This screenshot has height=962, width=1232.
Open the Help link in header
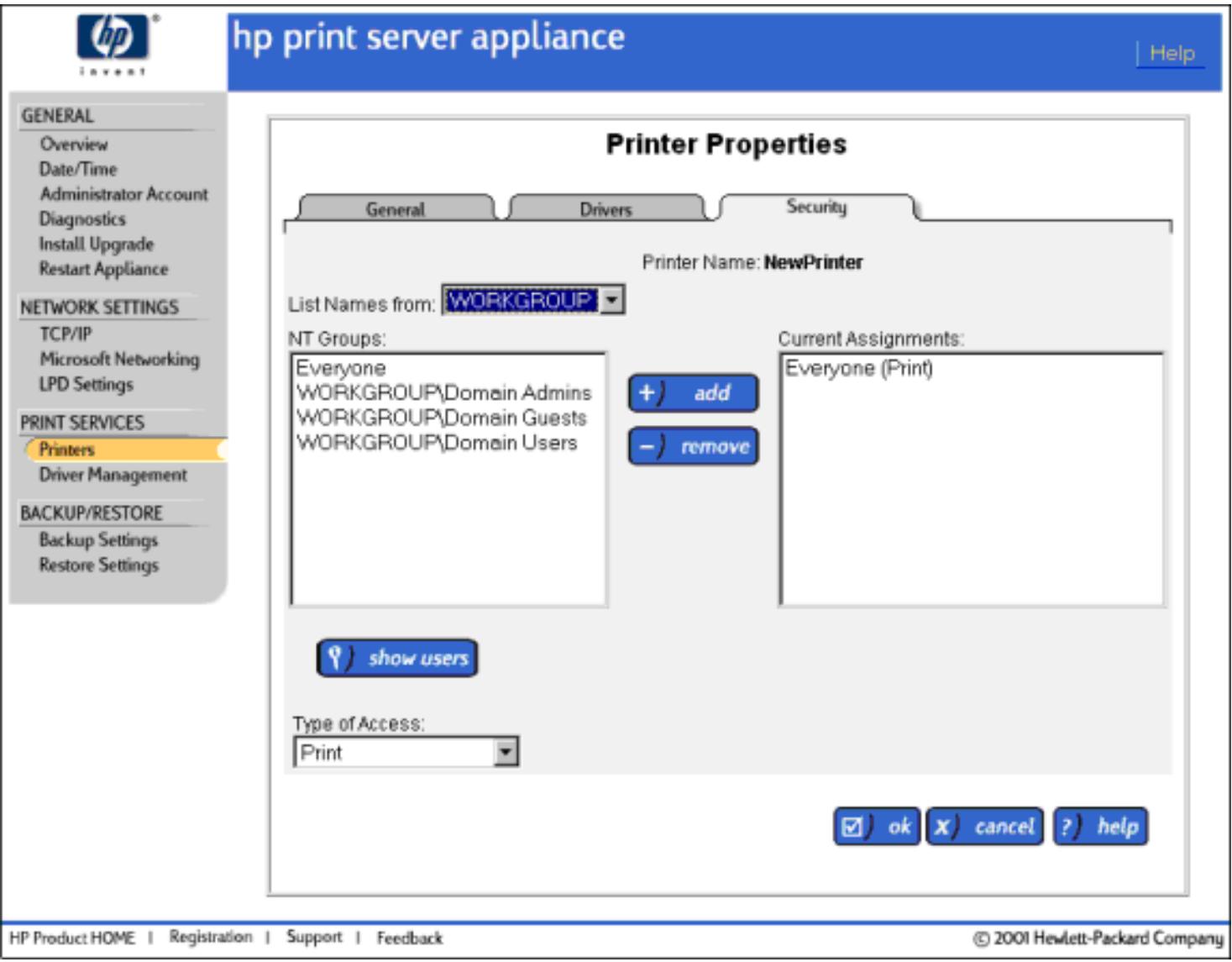coord(1172,53)
